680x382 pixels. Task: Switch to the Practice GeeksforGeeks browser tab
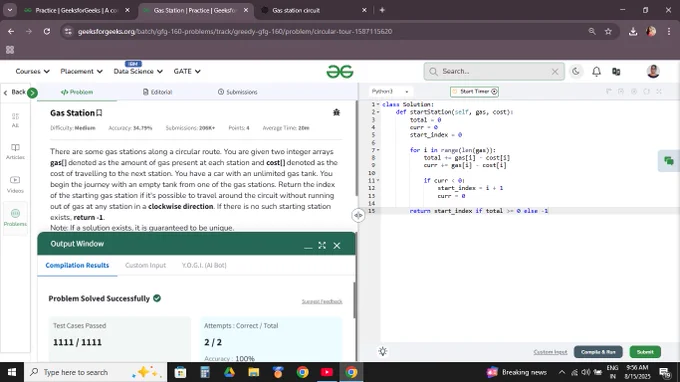(77, 10)
